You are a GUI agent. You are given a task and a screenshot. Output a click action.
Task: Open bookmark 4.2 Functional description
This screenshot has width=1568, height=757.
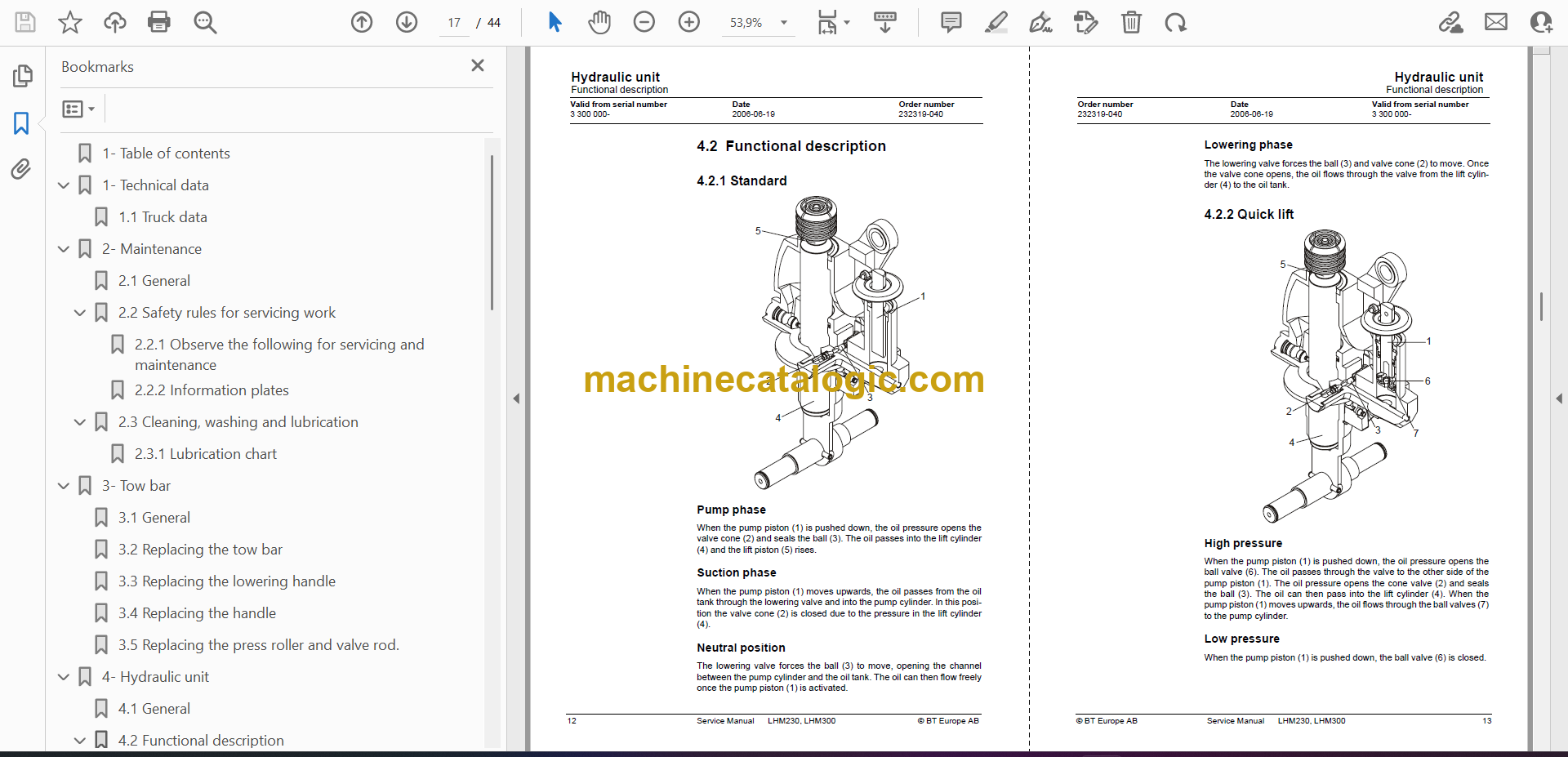(x=201, y=741)
